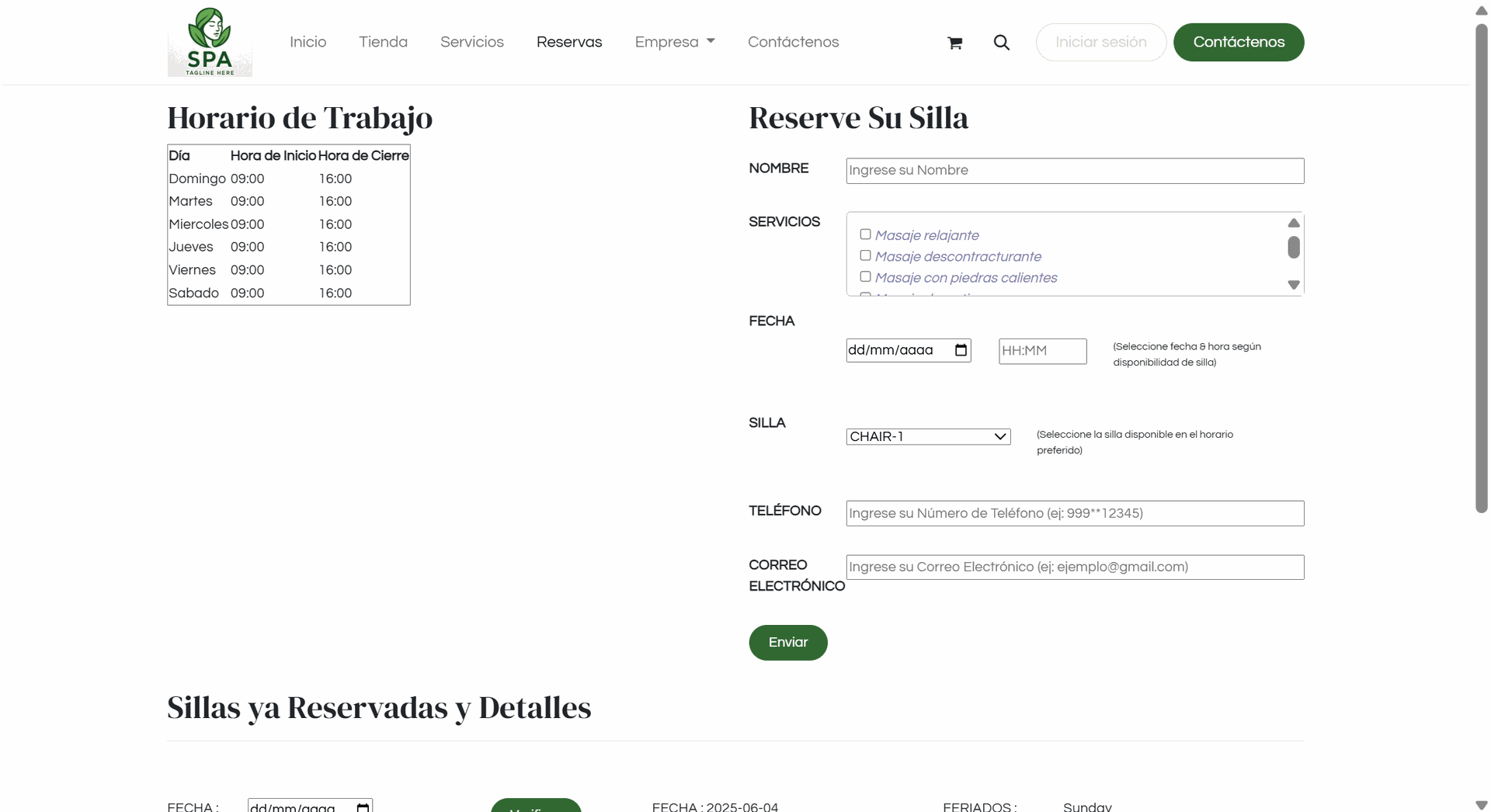Click the Iniciar sesión button
Viewport: 1491px width, 812px height.
(x=1100, y=42)
